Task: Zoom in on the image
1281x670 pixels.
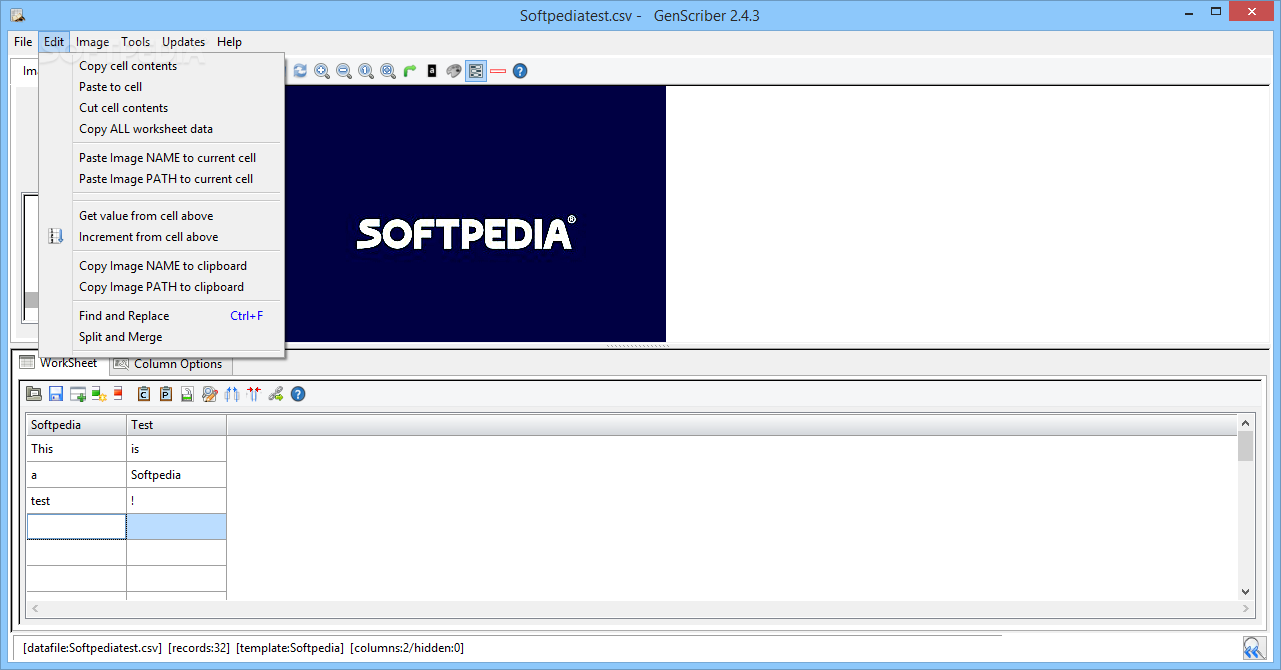Action: click(x=322, y=71)
